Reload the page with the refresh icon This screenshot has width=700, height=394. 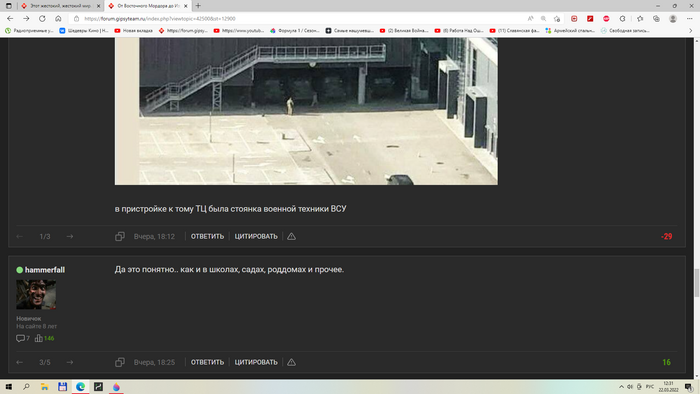(42, 19)
